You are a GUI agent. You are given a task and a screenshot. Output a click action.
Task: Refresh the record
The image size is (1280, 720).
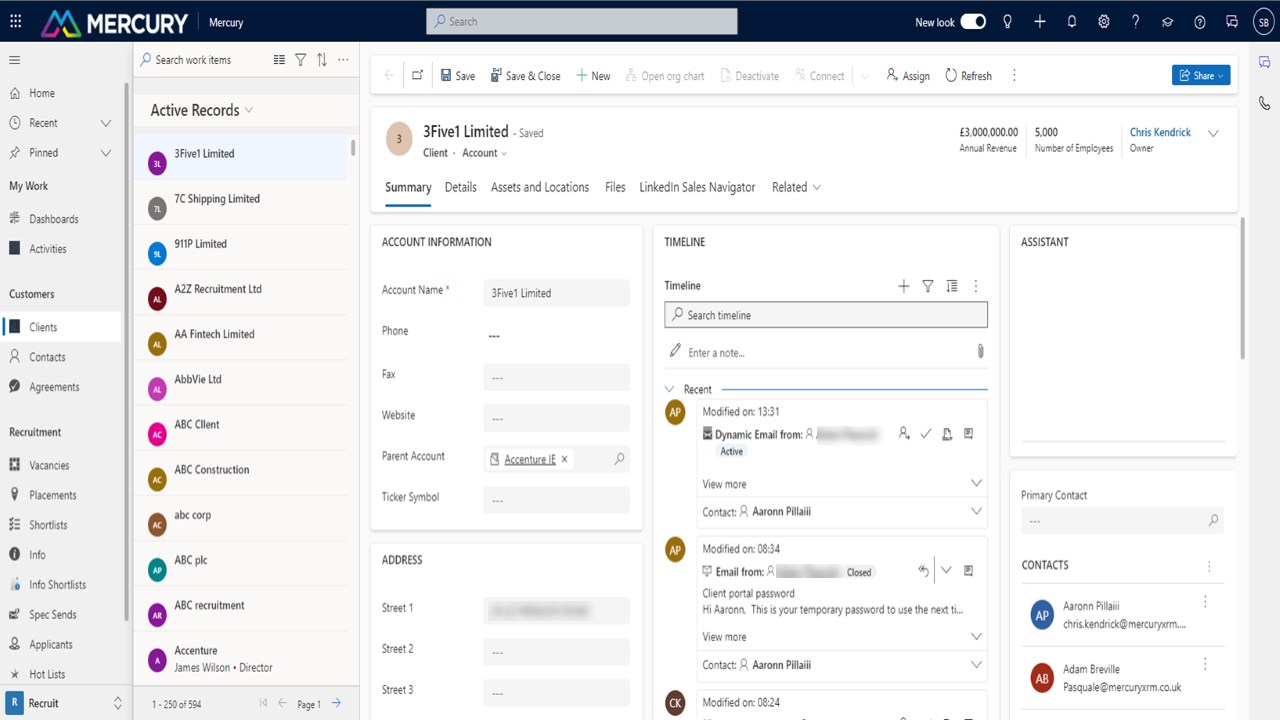968,76
